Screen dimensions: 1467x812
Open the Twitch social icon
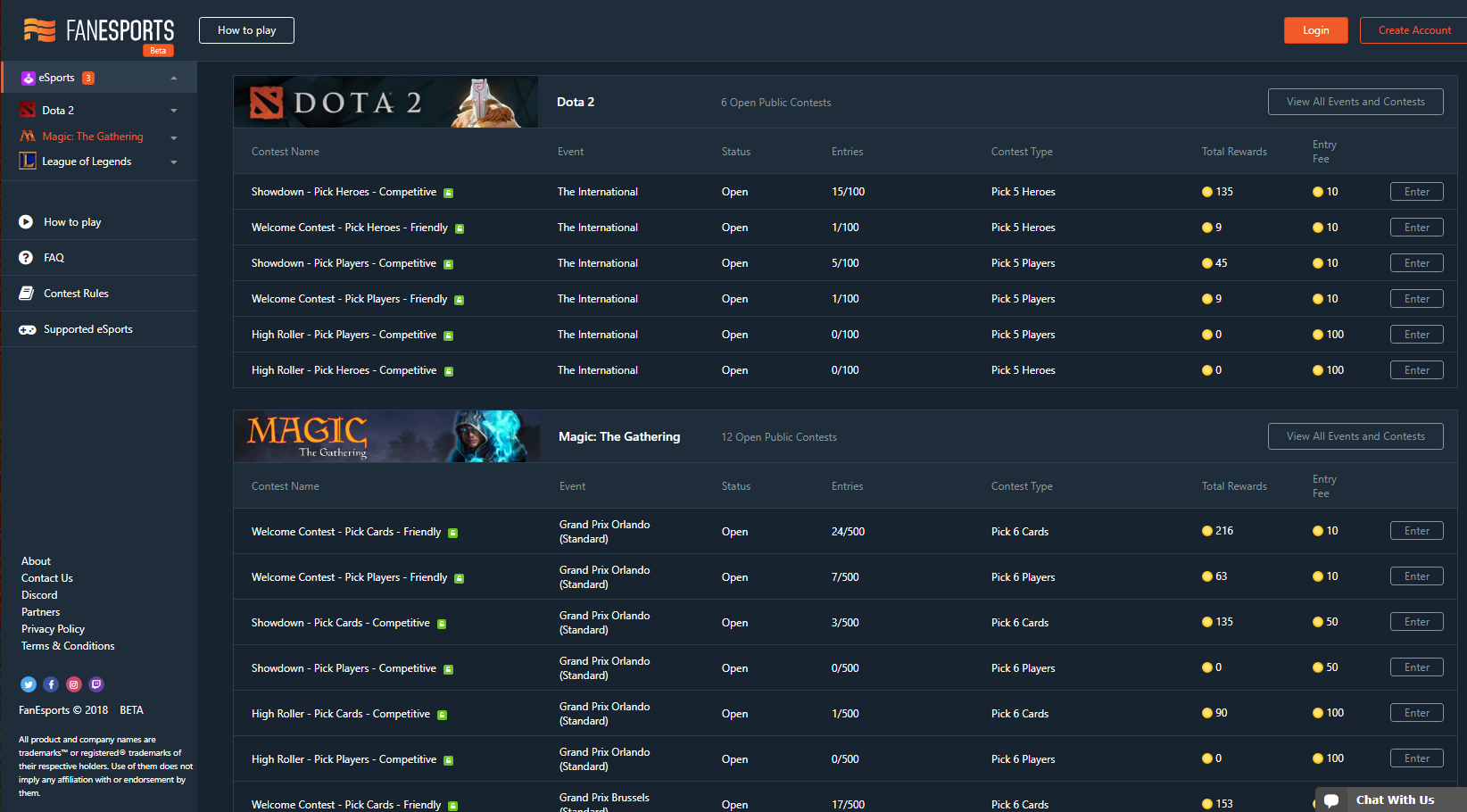[x=96, y=684]
